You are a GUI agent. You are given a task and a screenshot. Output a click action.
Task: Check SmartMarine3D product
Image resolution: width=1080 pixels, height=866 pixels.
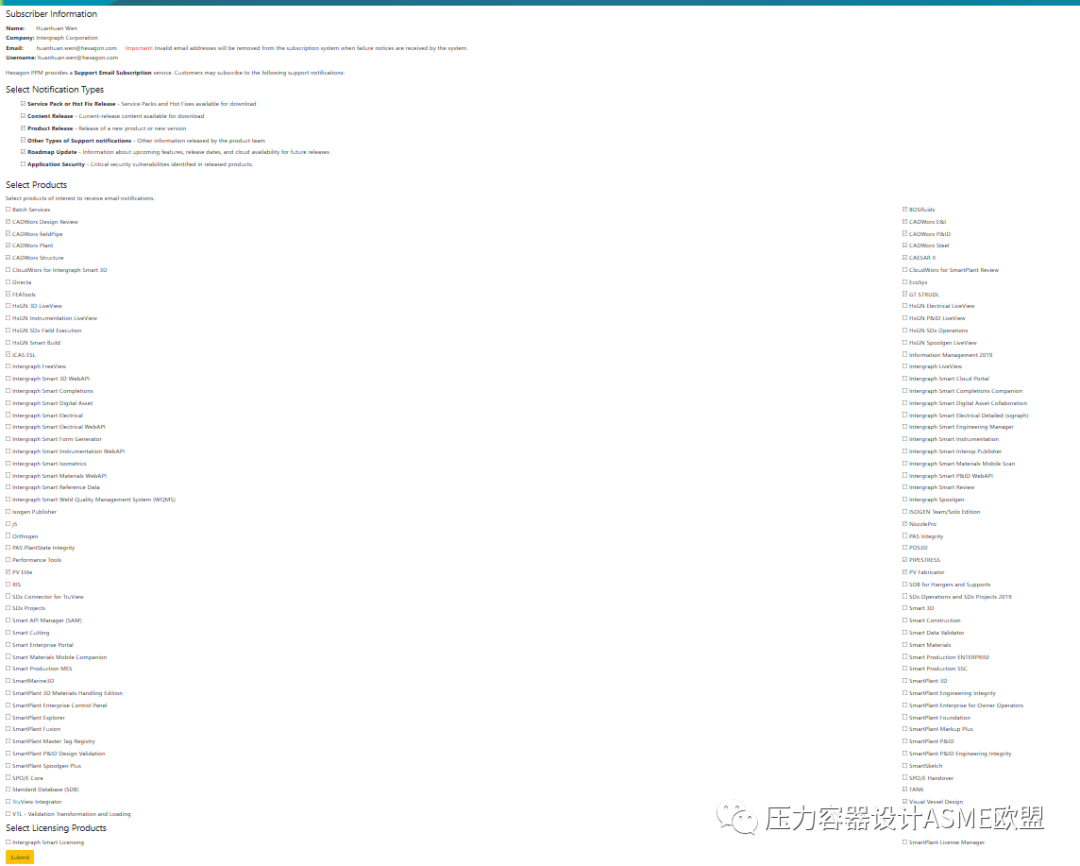tap(8, 681)
